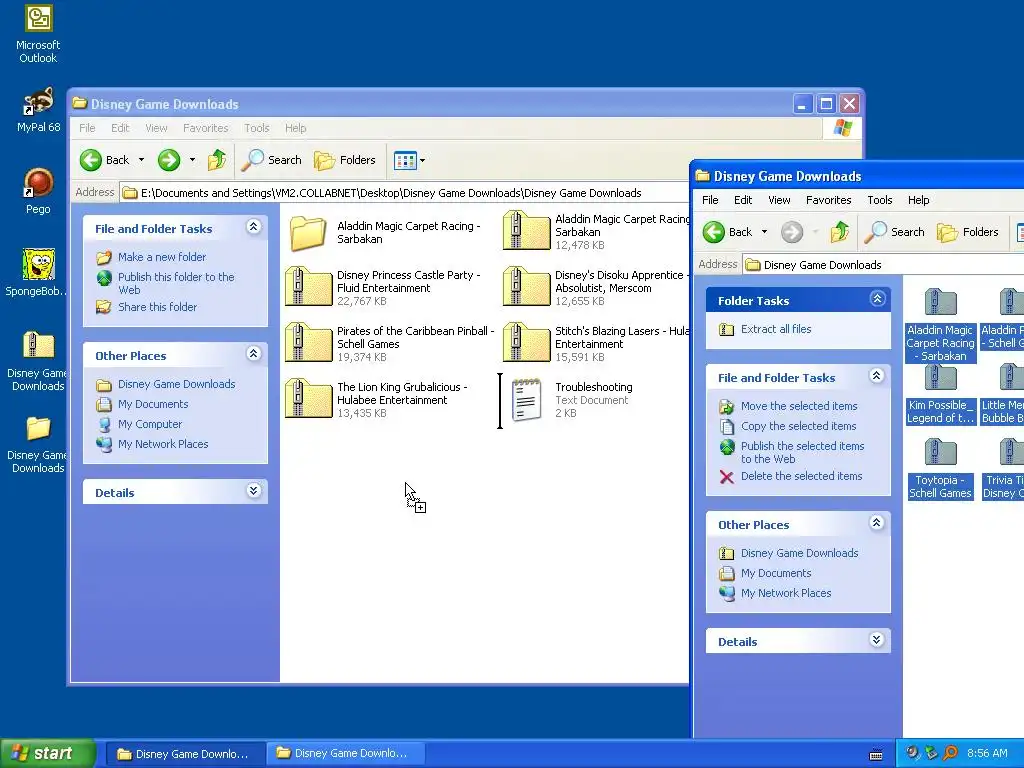This screenshot has width=1024, height=768.
Task: Go to My Computer in rear window
Action: 150,424
